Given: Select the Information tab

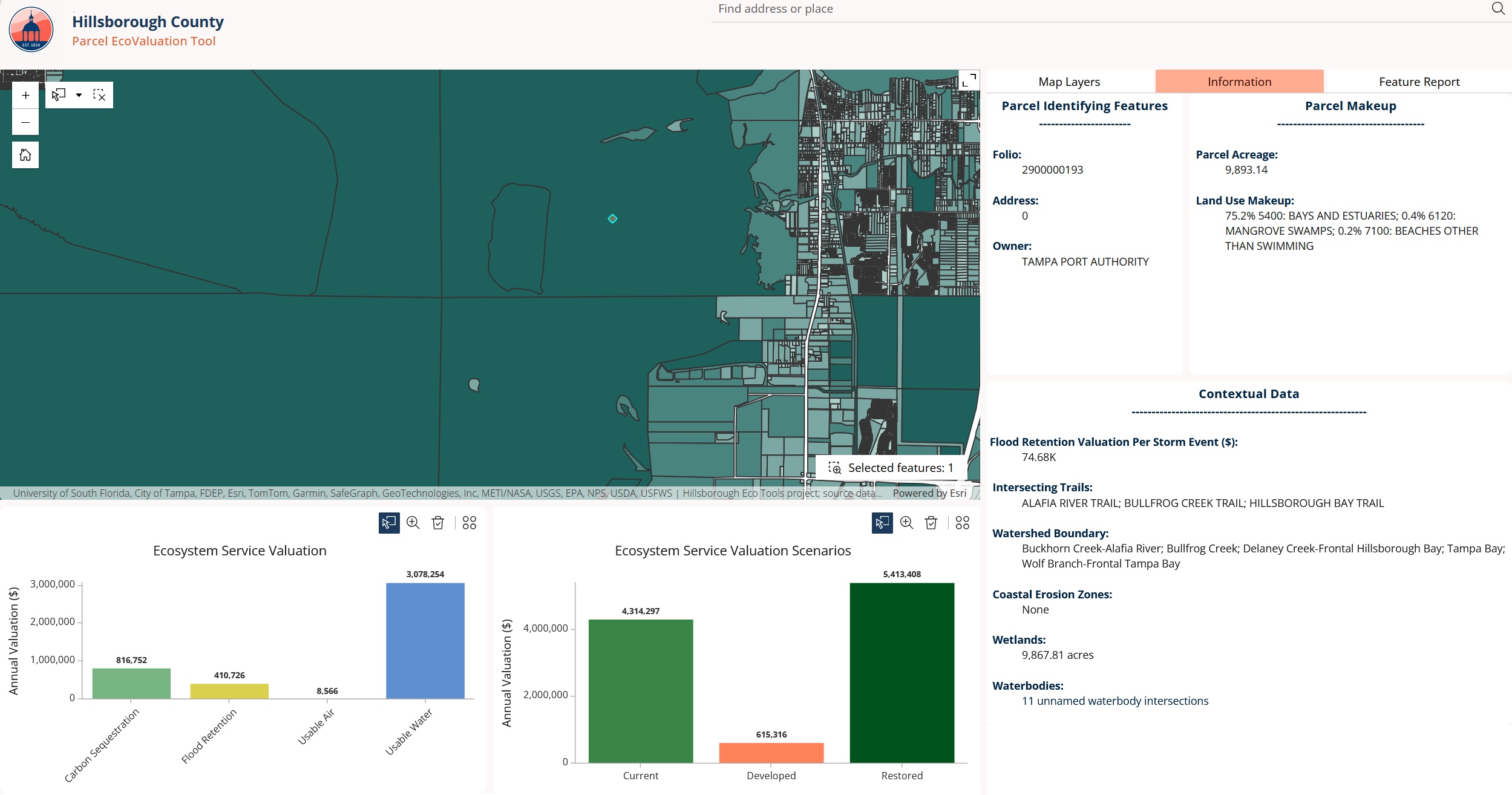Looking at the screenshot, I should 1239,82.
